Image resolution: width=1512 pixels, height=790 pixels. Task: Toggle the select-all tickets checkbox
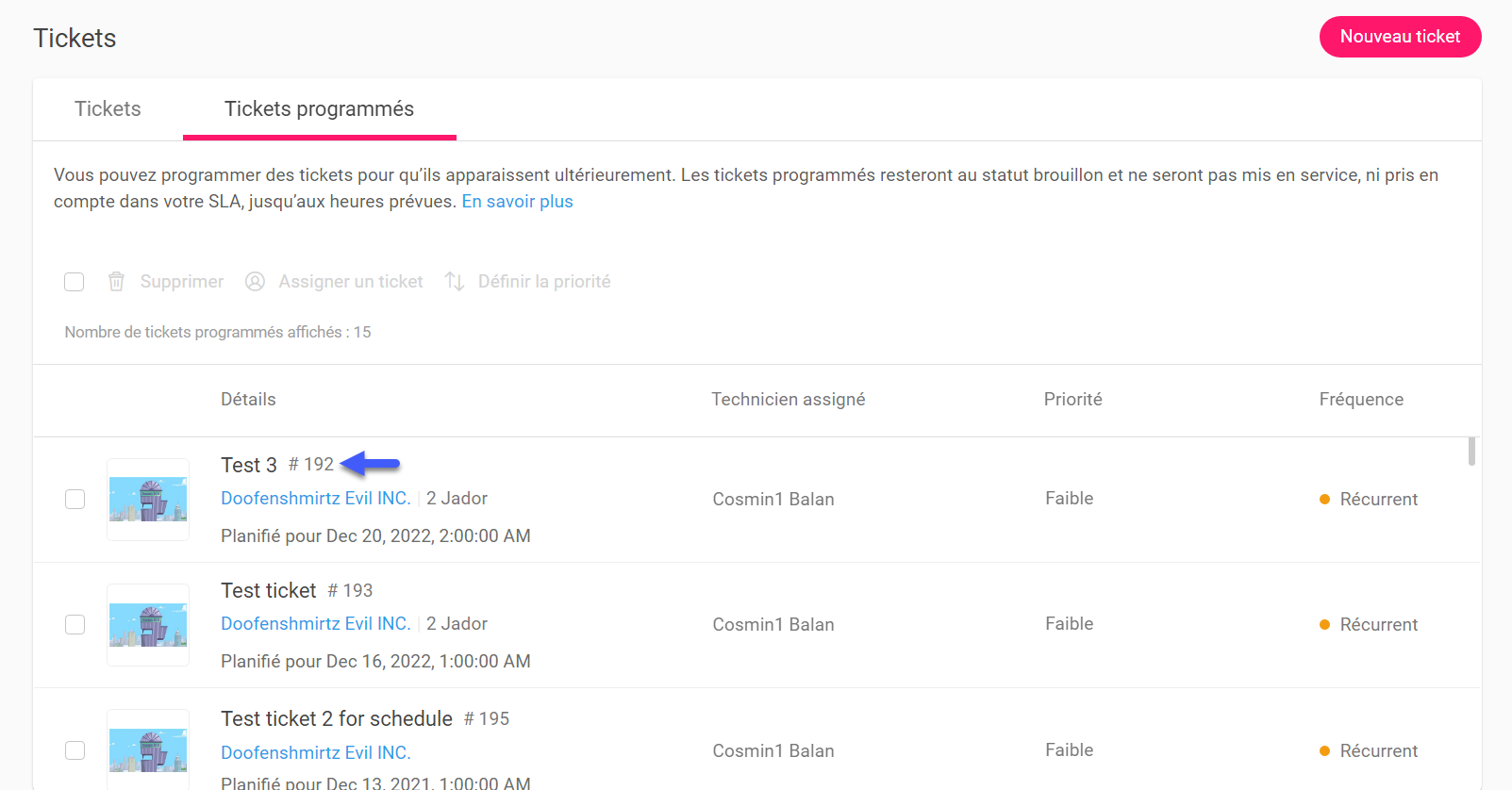[75, 282]
